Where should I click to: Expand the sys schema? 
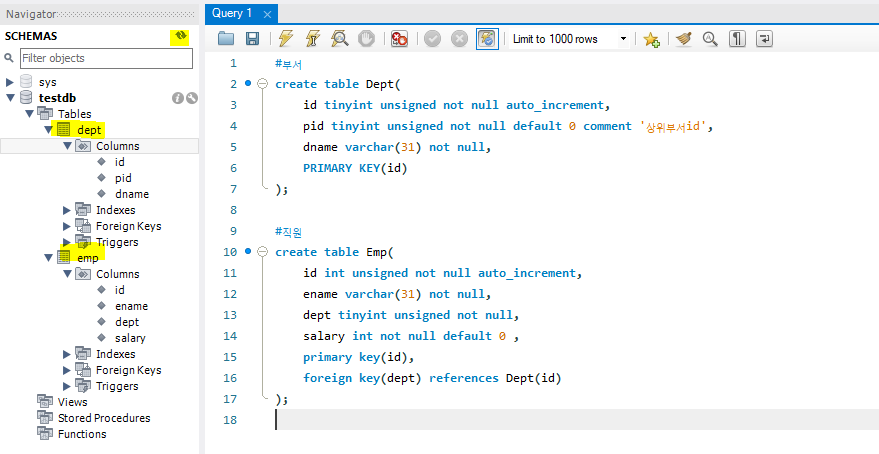pyautogui.click(x=10, y=82)
